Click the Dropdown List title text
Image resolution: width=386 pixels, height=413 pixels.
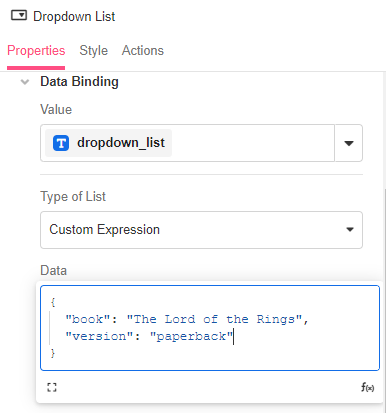coord(74,16)
